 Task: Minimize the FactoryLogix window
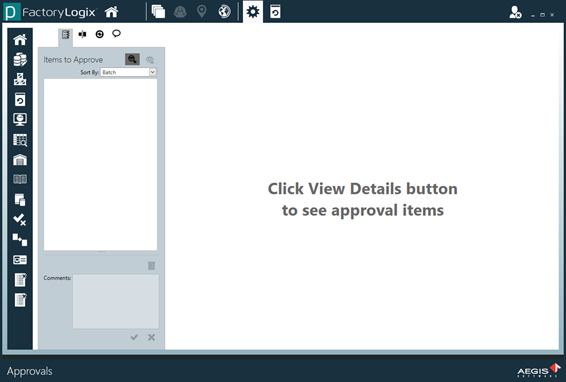tap(533, 15)
